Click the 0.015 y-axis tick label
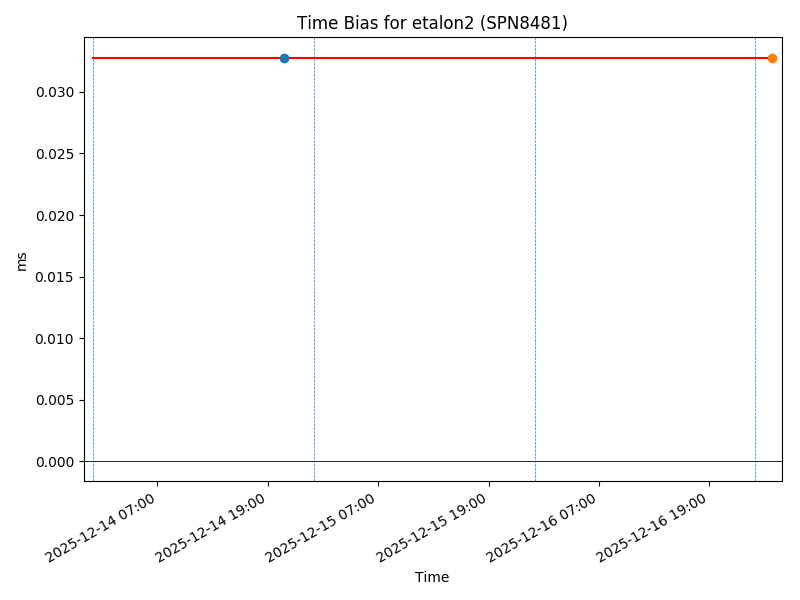The height and width of the screenshot is (600, 800). (54, 277)
